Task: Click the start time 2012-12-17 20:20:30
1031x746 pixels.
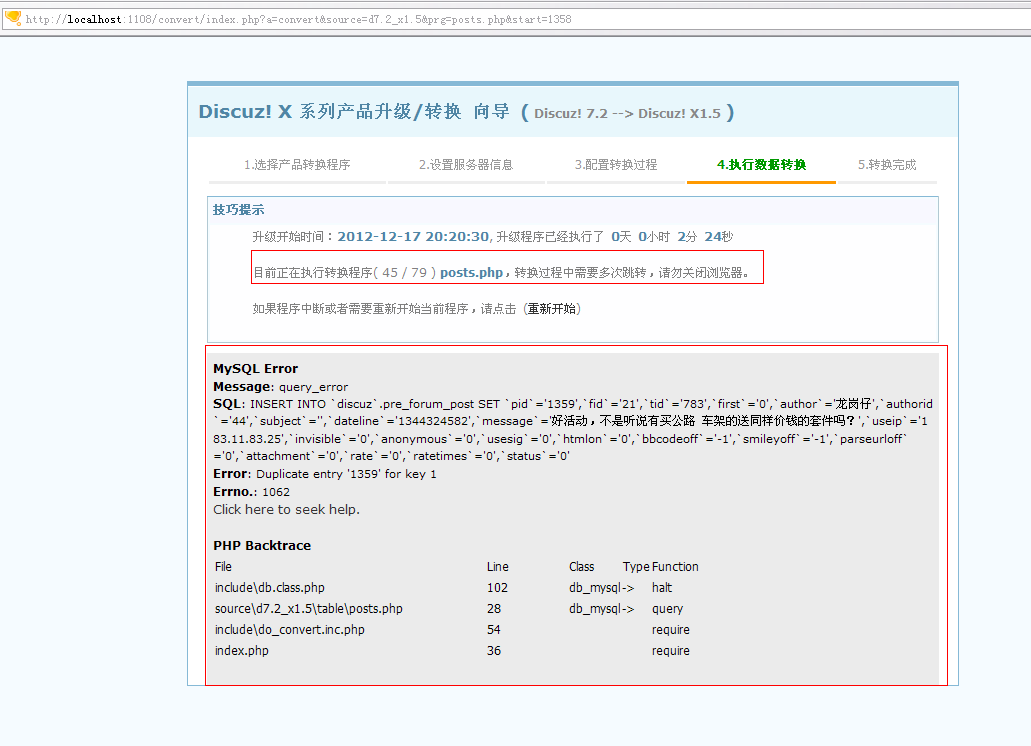Action: coord(413,237)
